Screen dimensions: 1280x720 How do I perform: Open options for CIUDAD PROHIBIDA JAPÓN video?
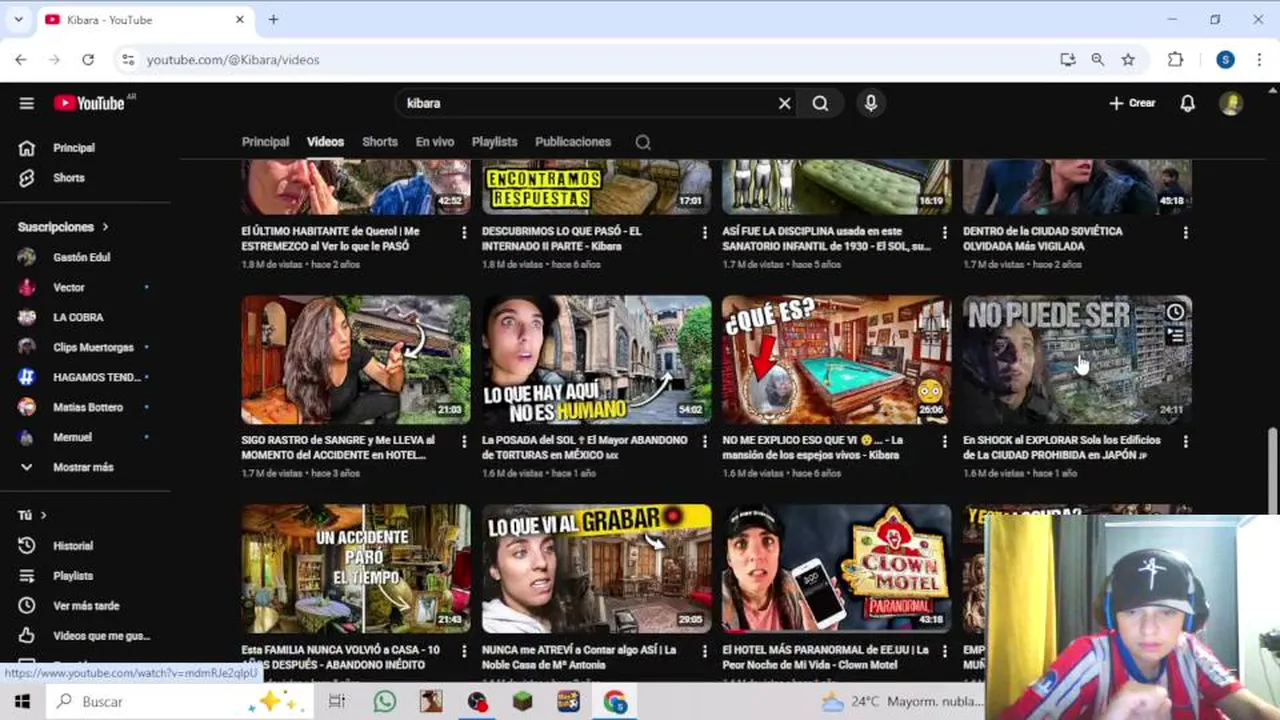click(1185, 441)
